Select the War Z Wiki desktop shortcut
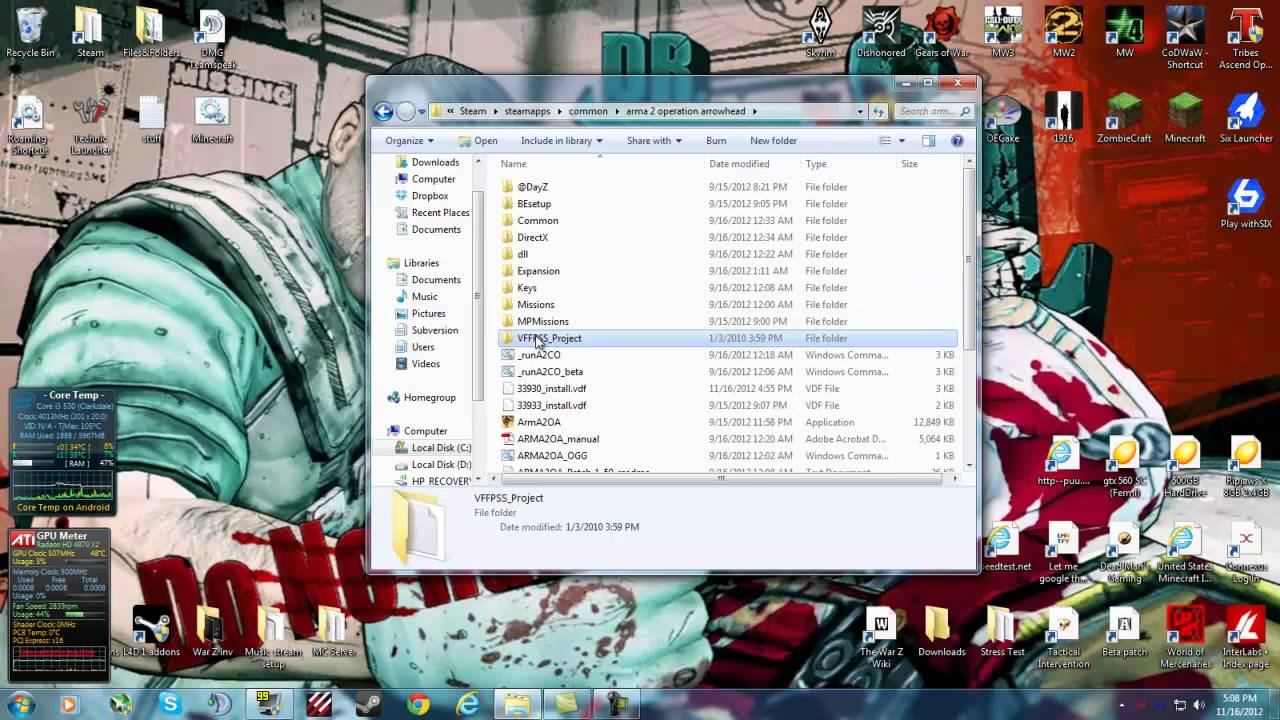 (881, 637)
